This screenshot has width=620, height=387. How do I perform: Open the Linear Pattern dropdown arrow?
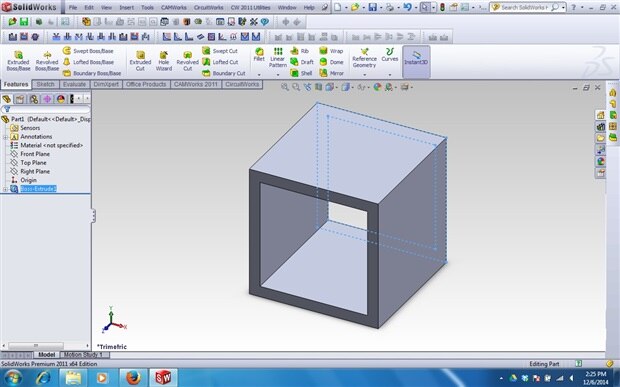coord(278,74)
